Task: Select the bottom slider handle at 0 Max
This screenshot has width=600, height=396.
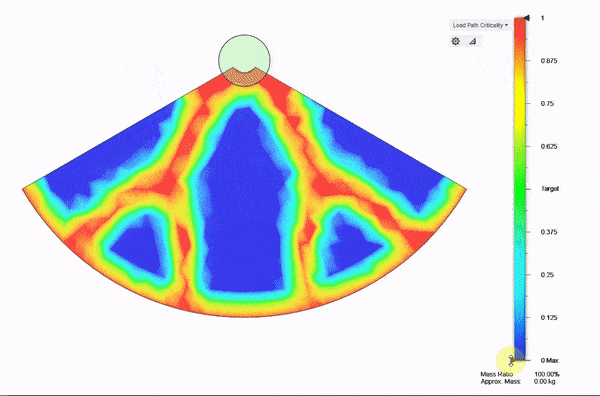Action: pyautogui.click(x=511, y=360)
